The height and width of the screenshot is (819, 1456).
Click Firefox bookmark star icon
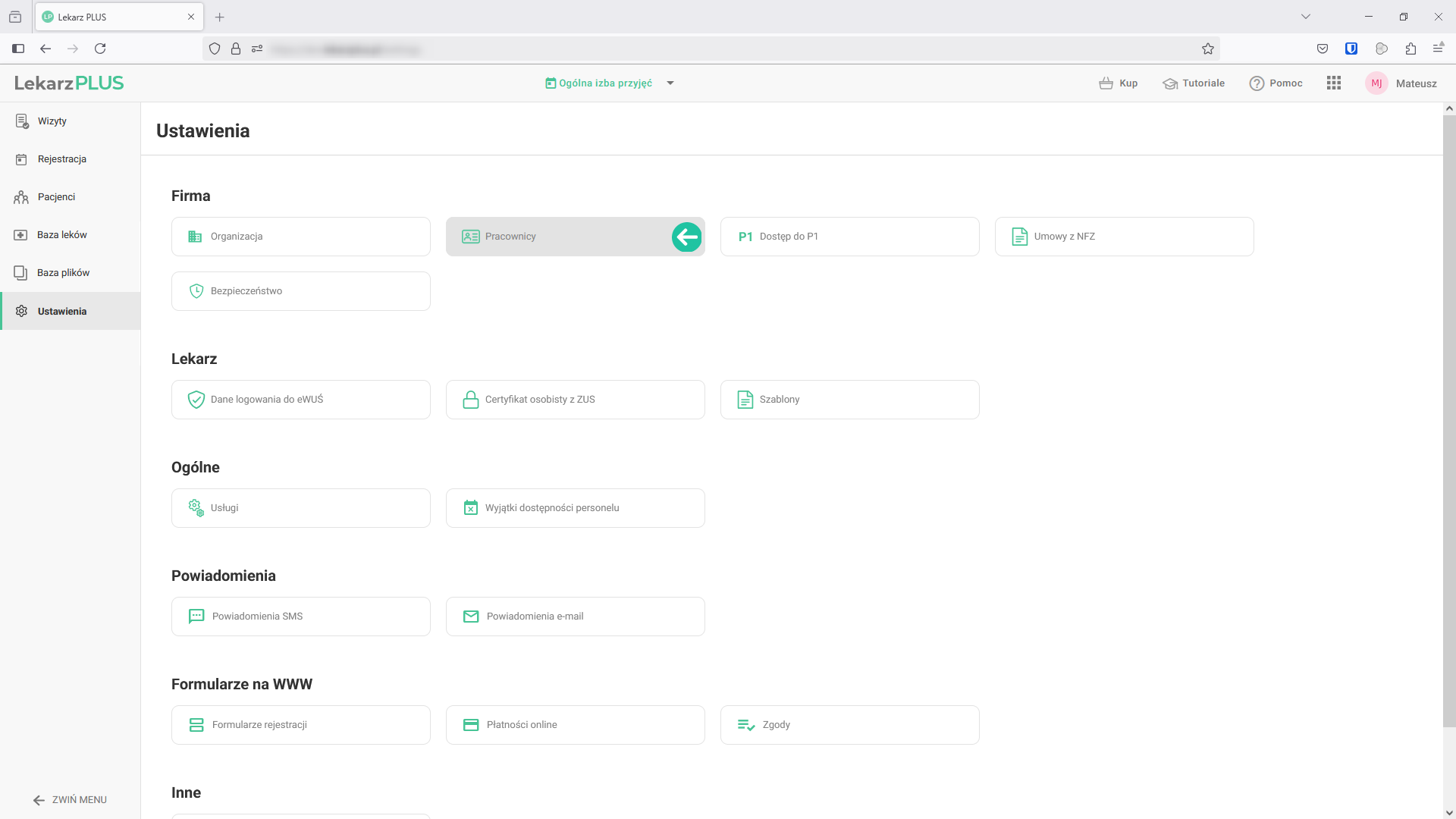point(1208,49)
